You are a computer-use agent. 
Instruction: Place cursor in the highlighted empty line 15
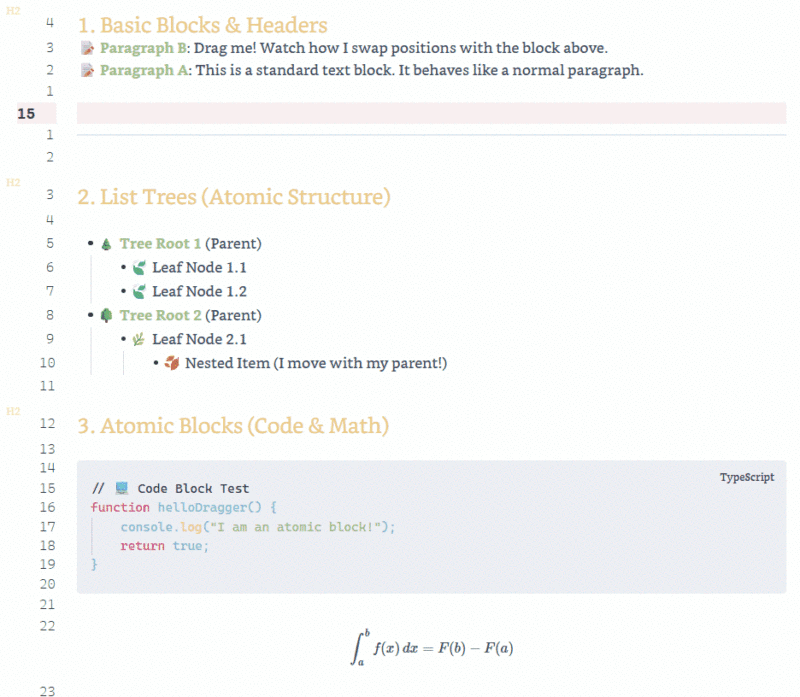(430, 114)
